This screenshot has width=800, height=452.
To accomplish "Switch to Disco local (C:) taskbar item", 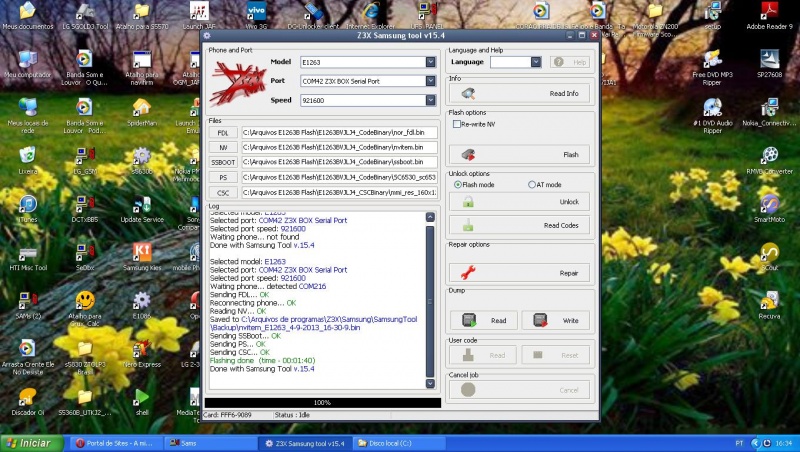I will (399, 443).
